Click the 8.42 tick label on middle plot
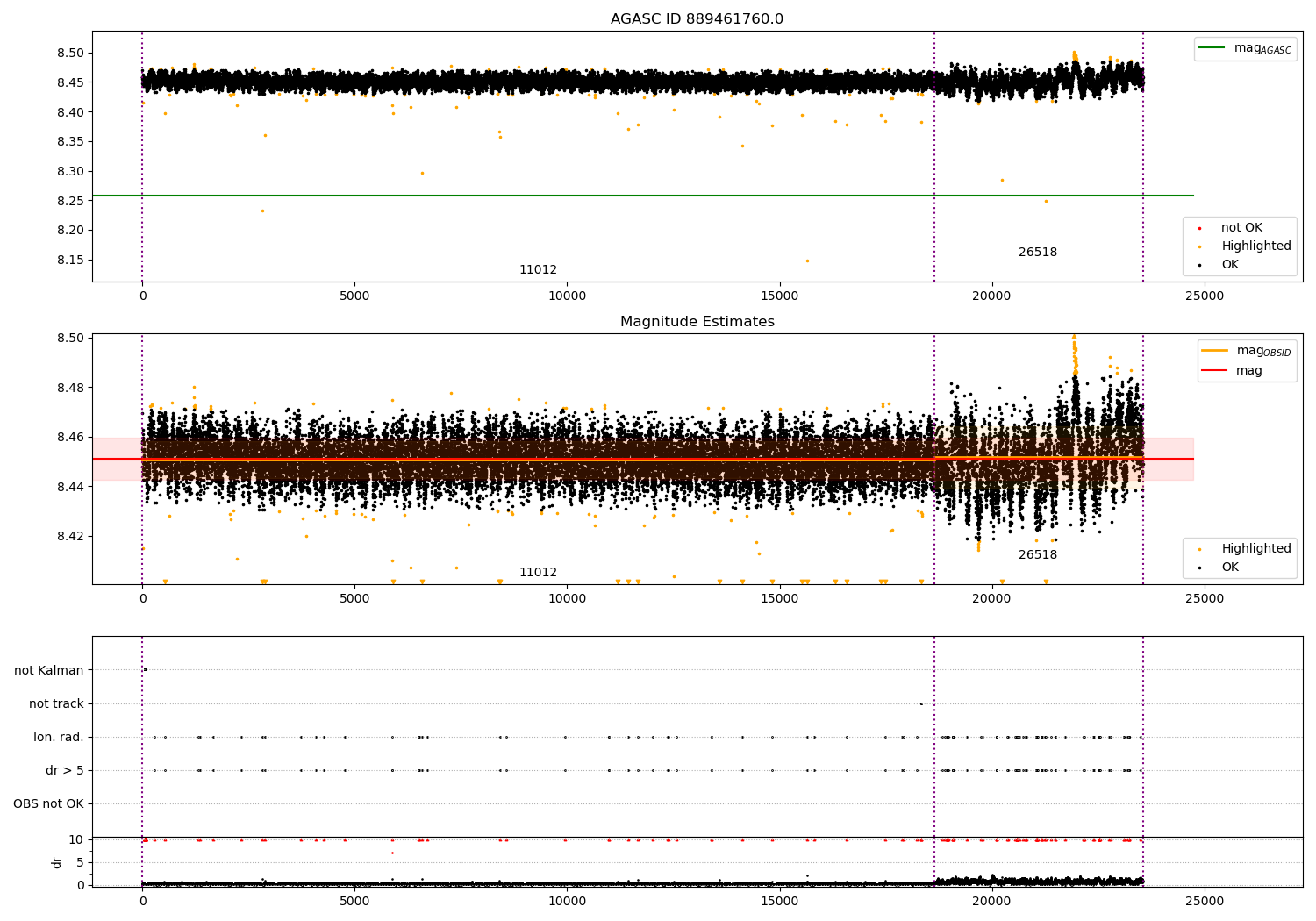The width and height of the screenshot is (1316, 921). pyautogui.click(x=71, y=536)
